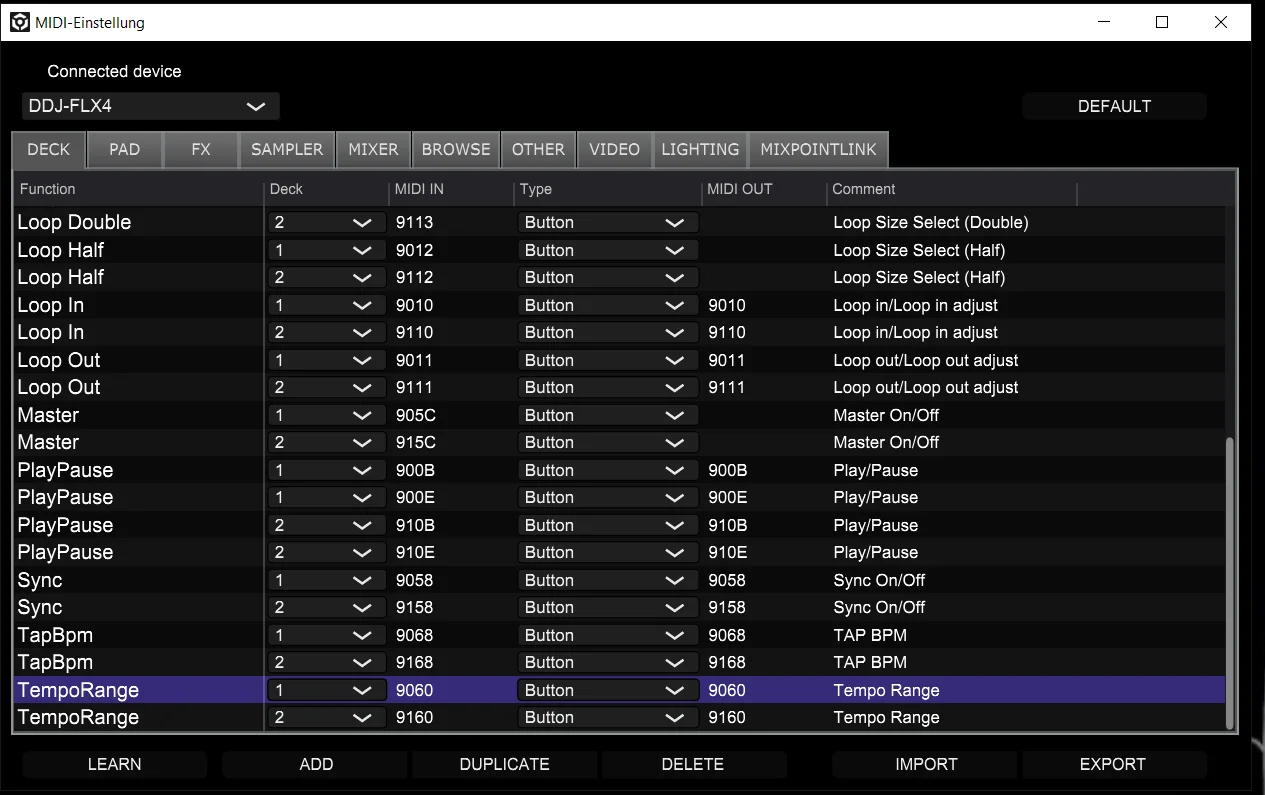Delete the highlighted mapping row

693,764
